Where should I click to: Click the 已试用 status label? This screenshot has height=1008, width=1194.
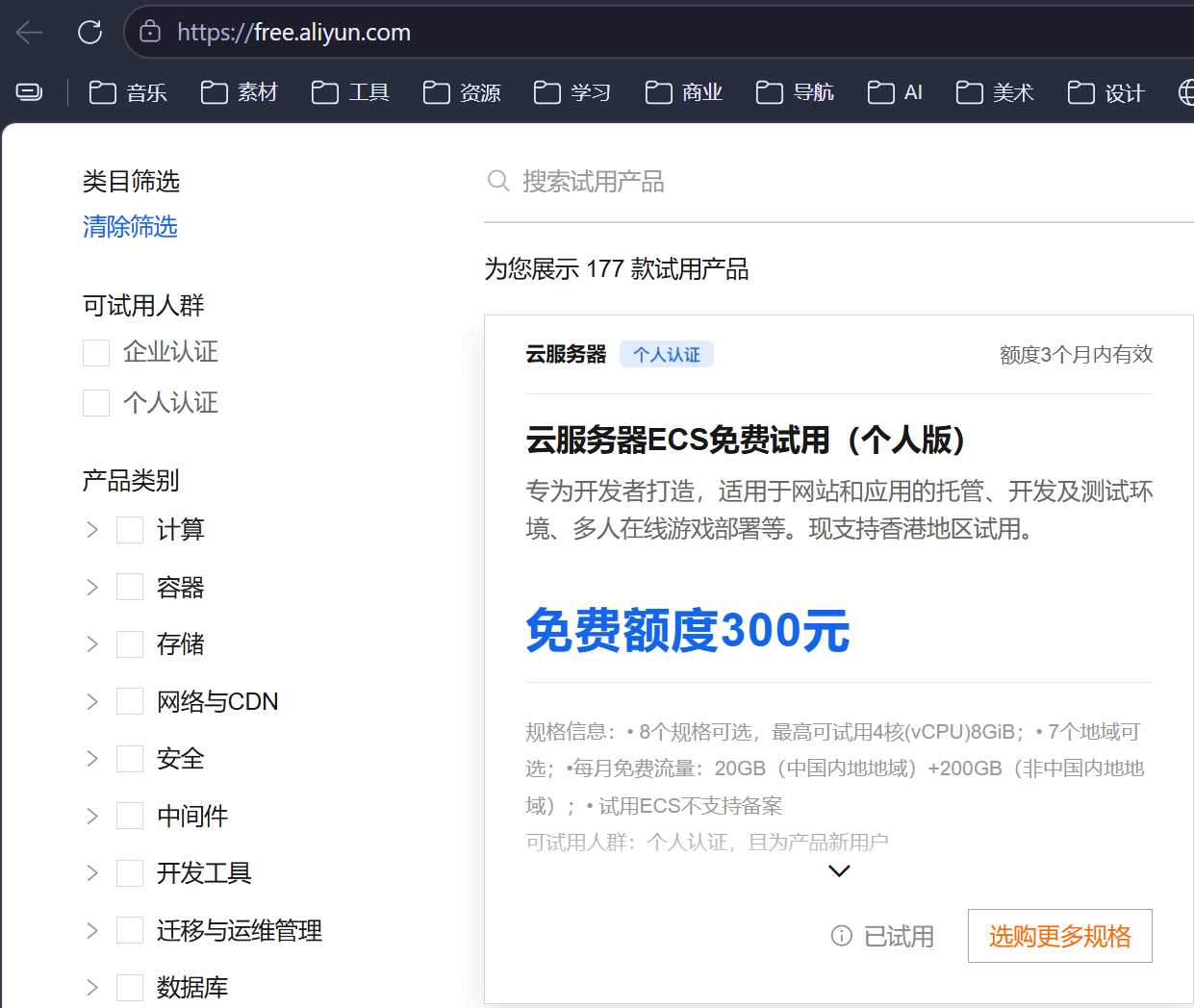pyautogui.click(x=899, y=937)
